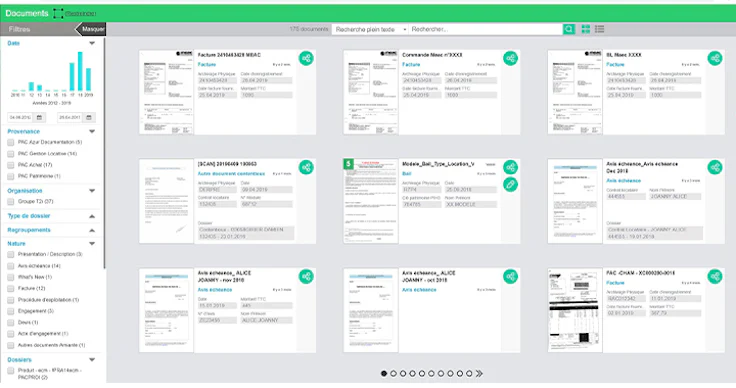Click the 175 documents count label

pyautogui.click(x=309, y=29)
